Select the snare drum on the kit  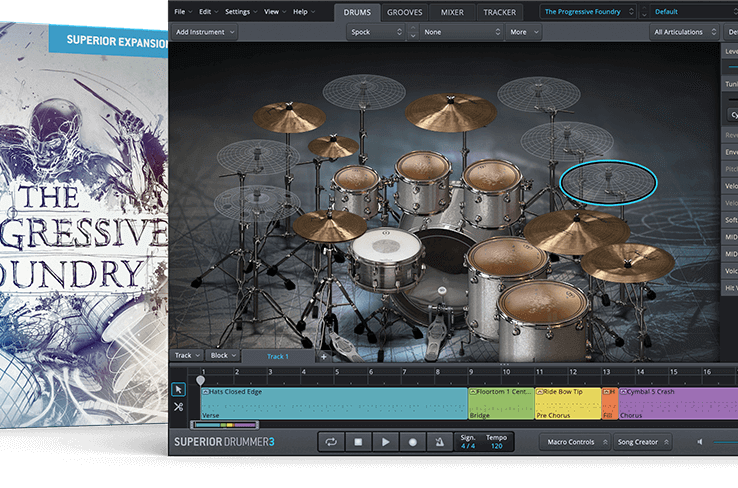387,261
